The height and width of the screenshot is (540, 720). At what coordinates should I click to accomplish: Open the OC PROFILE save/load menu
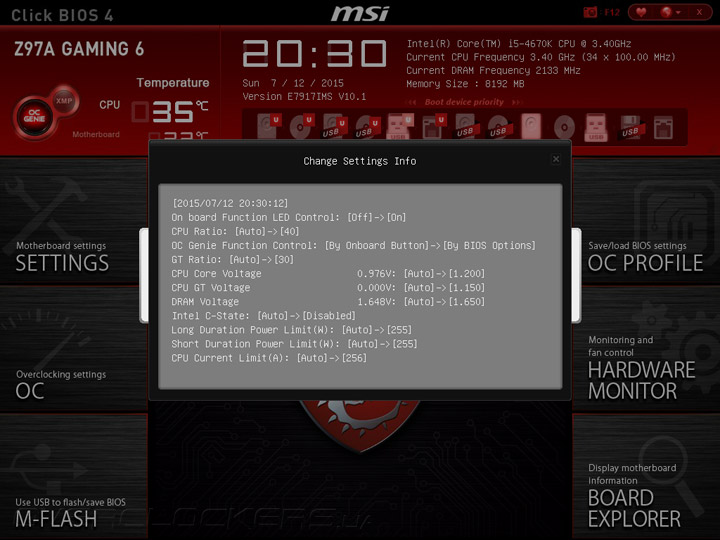[x=647, y=221]
